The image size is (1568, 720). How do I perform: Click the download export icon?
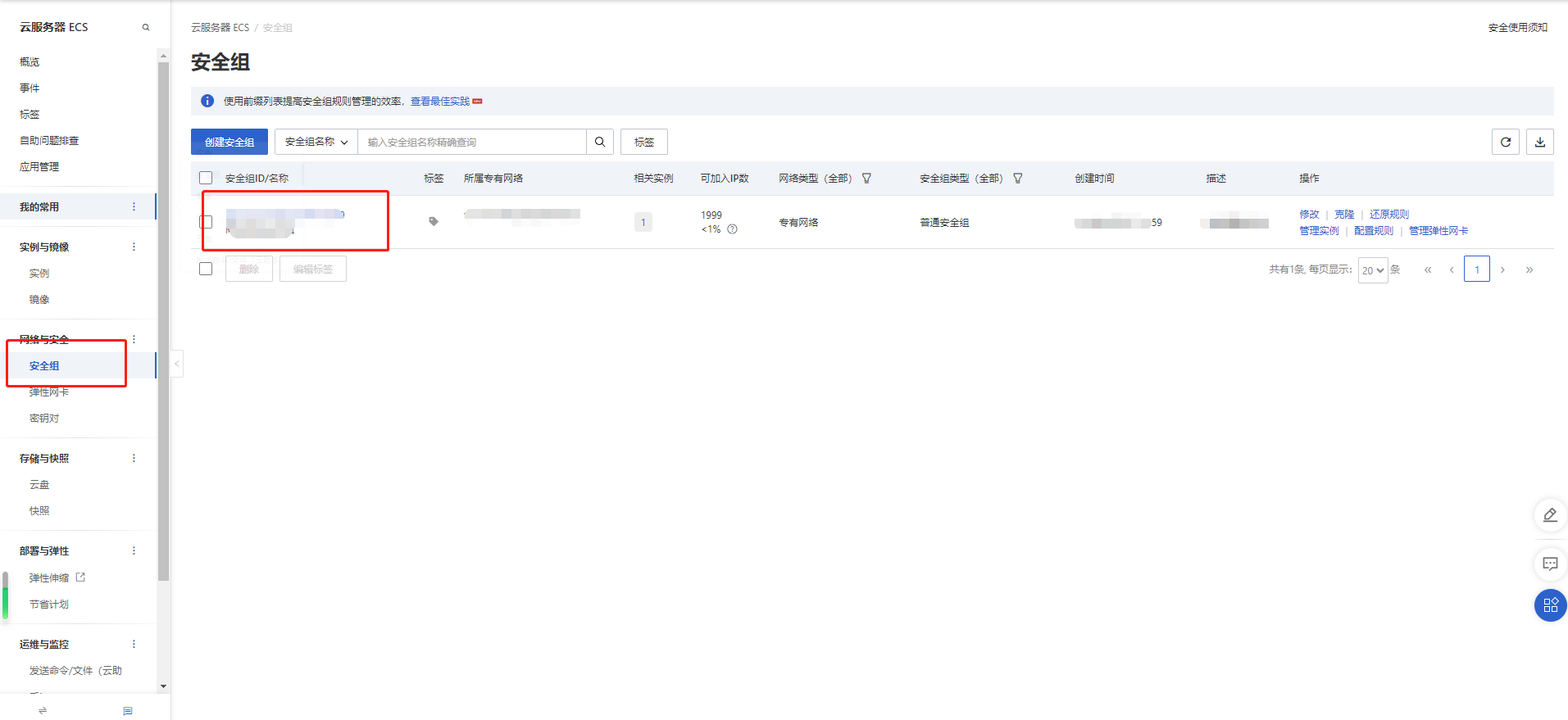click(x=1539, y=142)
